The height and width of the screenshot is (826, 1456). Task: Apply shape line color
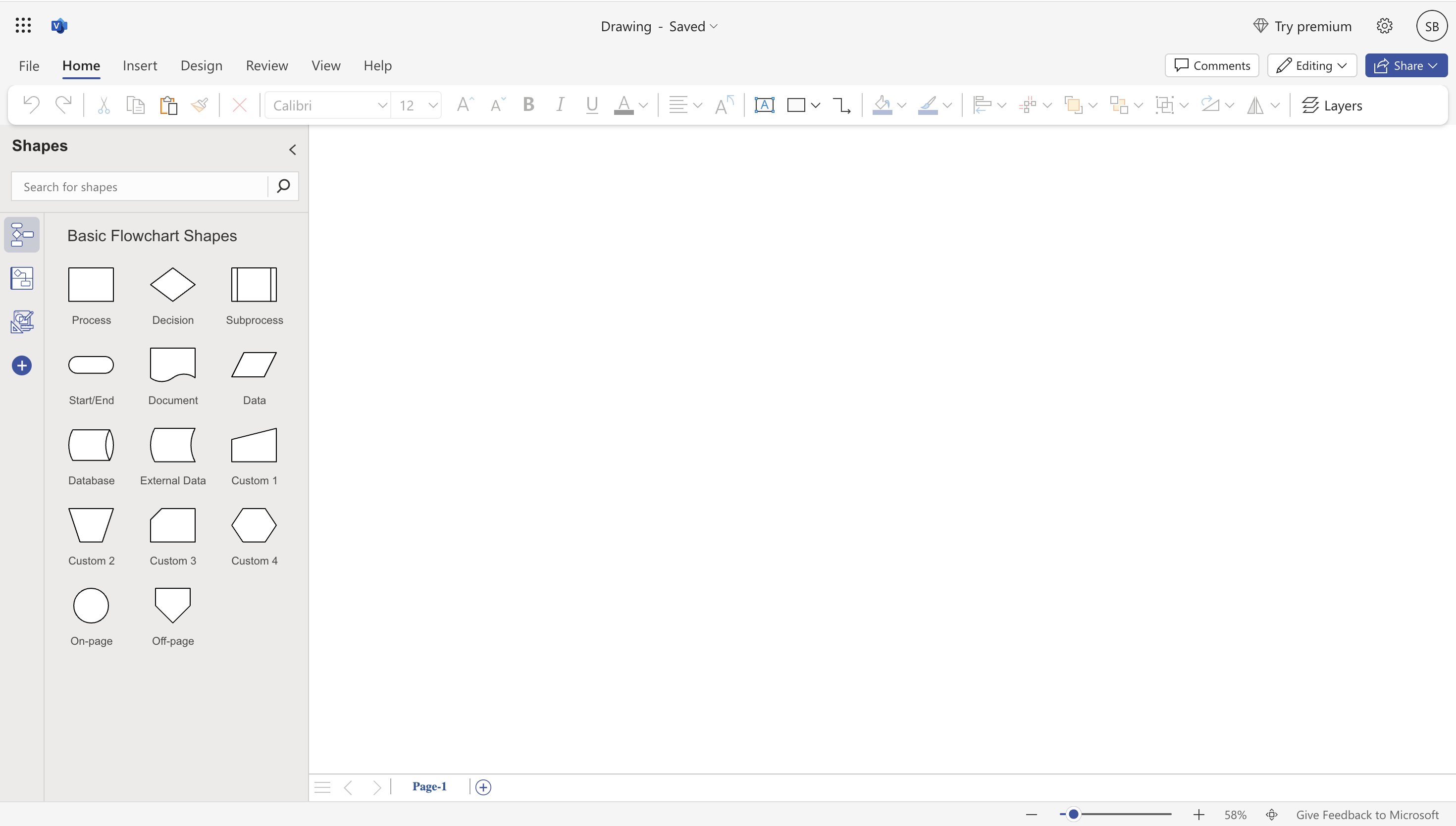[930, 105]
